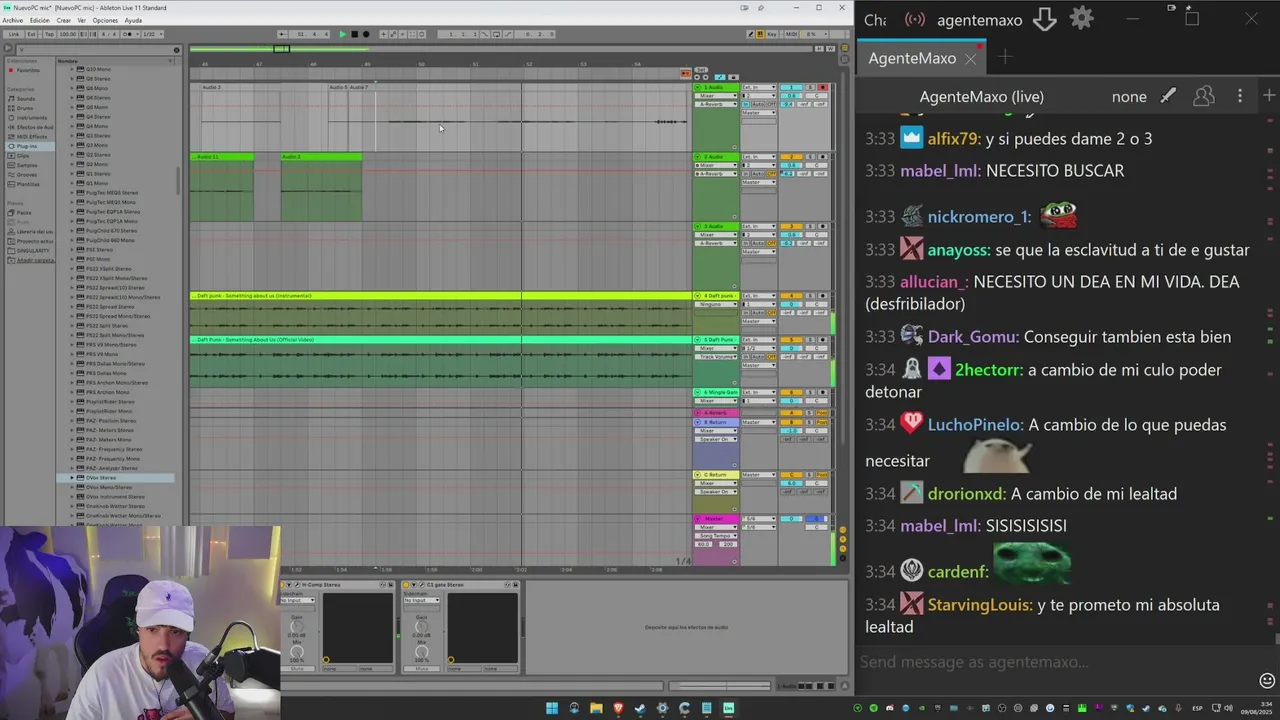Screen dimensions: 1280x720
Task: Click the Stop button in Ableton transport
Action: pos(354,34)
